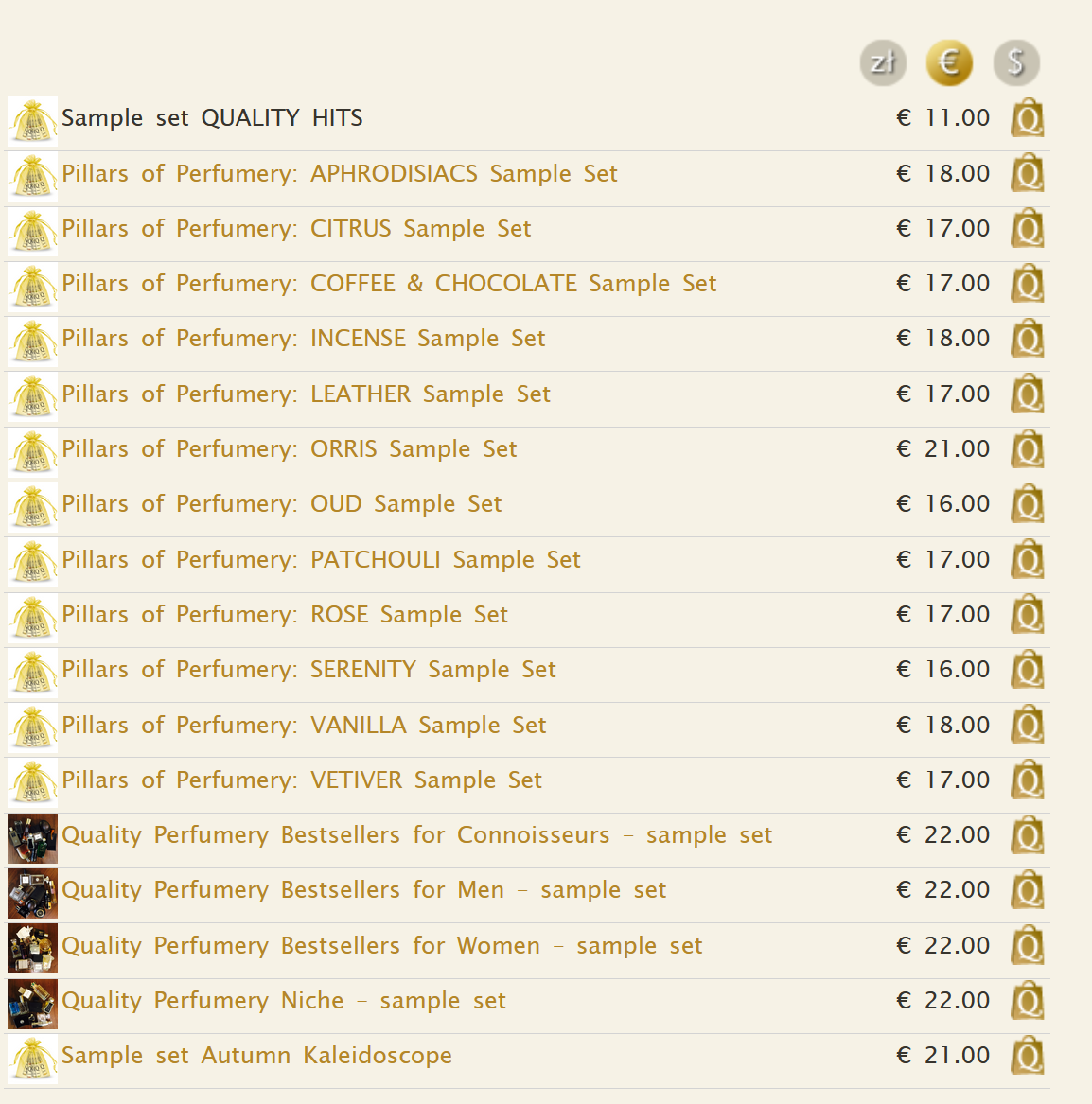
Task: View Bestsellers for Connoisseurs sample set
Action: point(416,835)
